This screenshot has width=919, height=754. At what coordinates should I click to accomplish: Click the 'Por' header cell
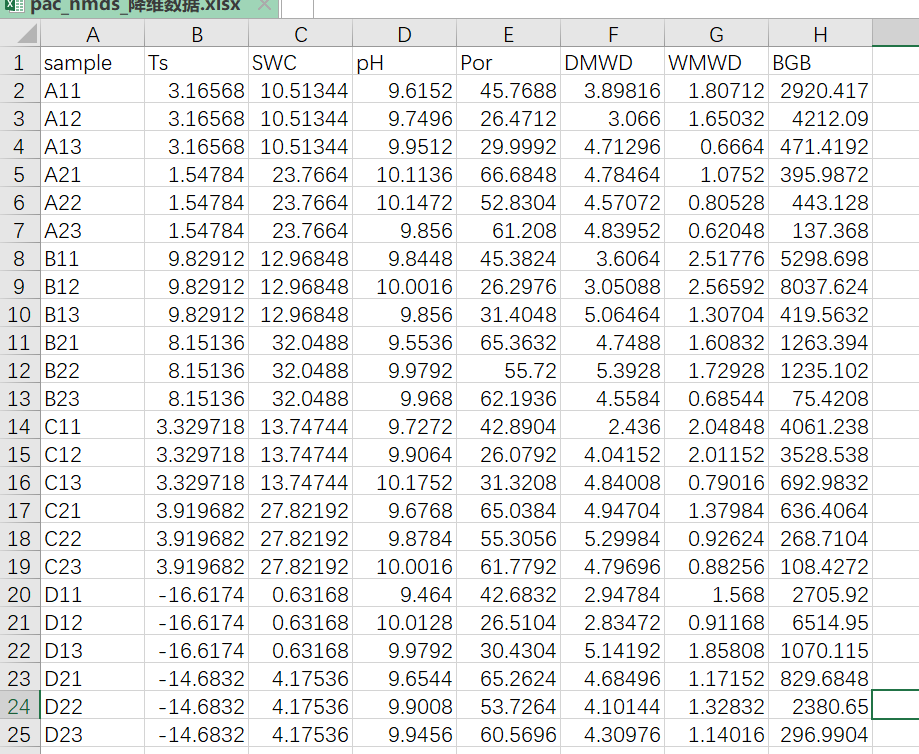point(508,62)
